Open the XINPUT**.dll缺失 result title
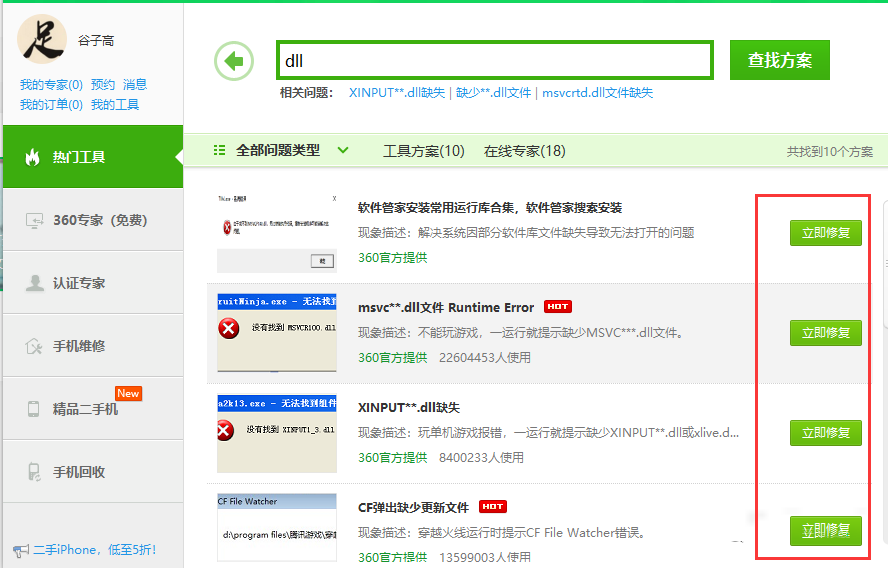Viewport: 888px width, 568px height. click(409, 408)
